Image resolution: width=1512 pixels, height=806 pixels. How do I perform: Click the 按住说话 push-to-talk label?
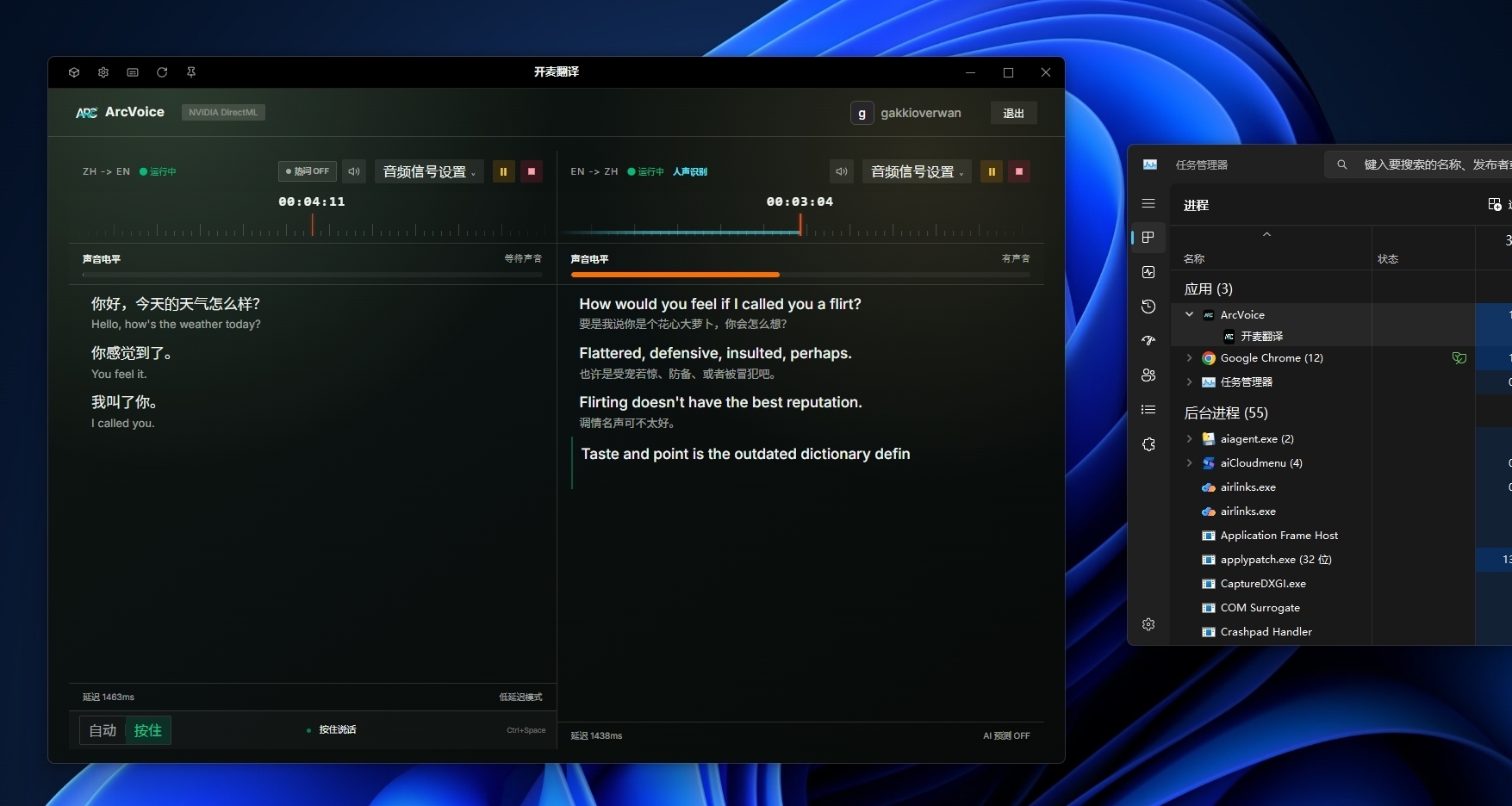tap(338, 730)
